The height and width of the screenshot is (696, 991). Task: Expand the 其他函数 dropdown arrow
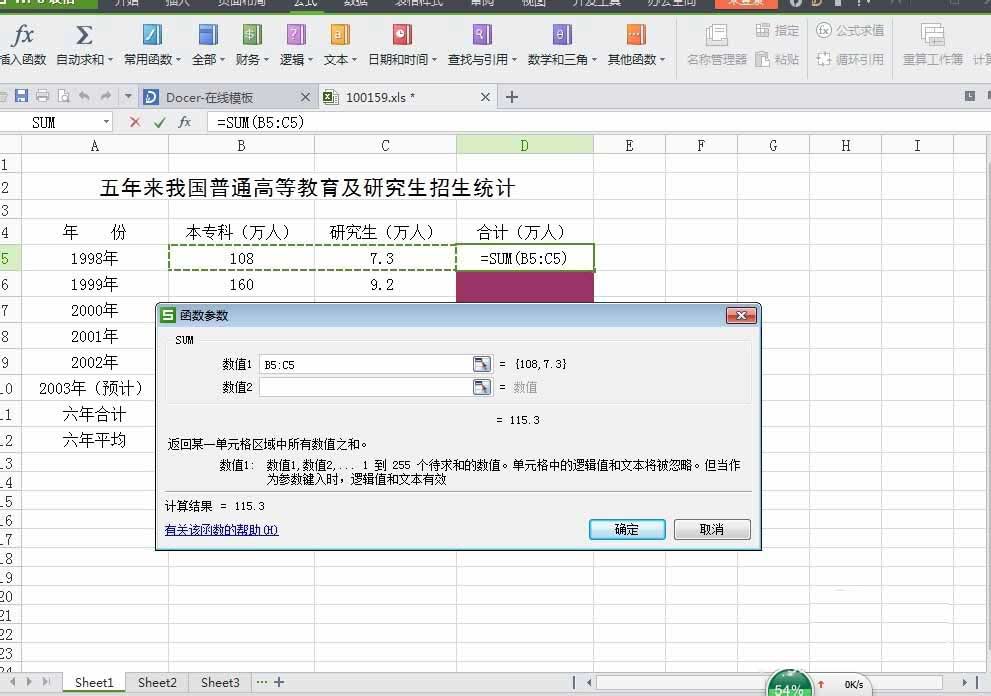coord(662,60)
